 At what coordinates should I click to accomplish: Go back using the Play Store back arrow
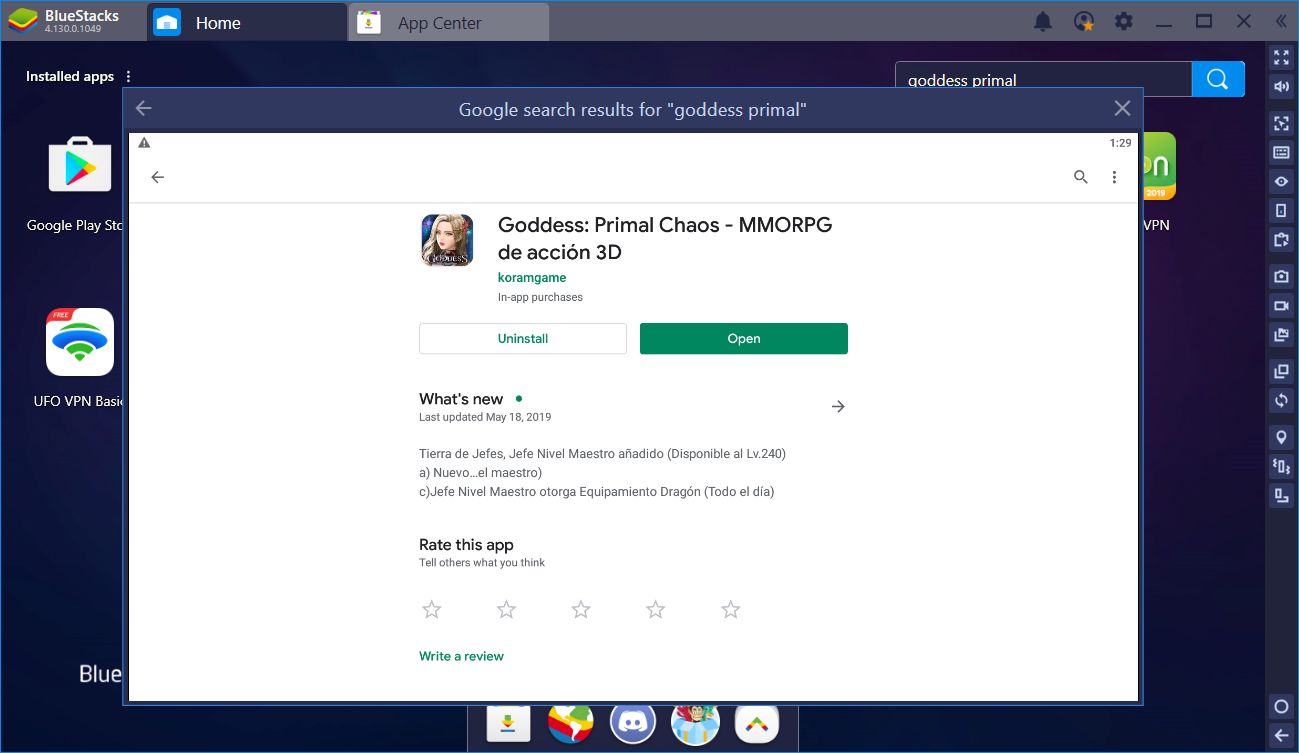click(x=157, y=177)
